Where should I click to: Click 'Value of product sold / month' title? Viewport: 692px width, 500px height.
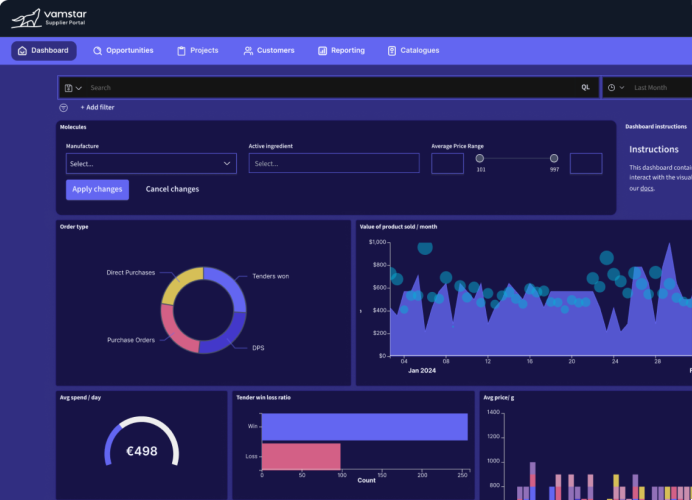point(399,227)
